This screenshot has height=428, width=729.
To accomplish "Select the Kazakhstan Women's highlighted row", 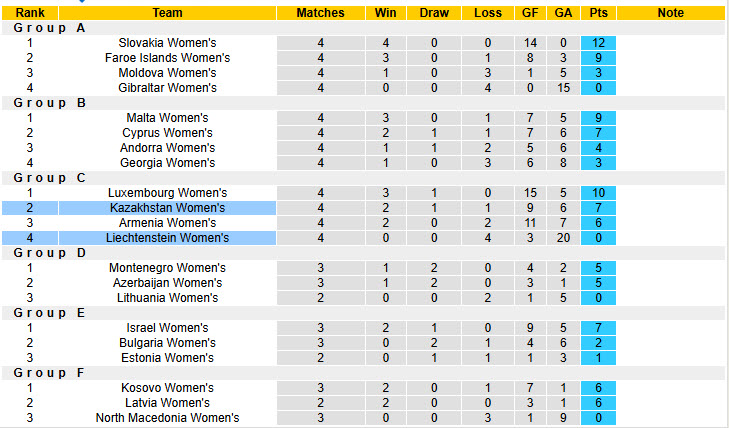I will click(x=167, y=208).
